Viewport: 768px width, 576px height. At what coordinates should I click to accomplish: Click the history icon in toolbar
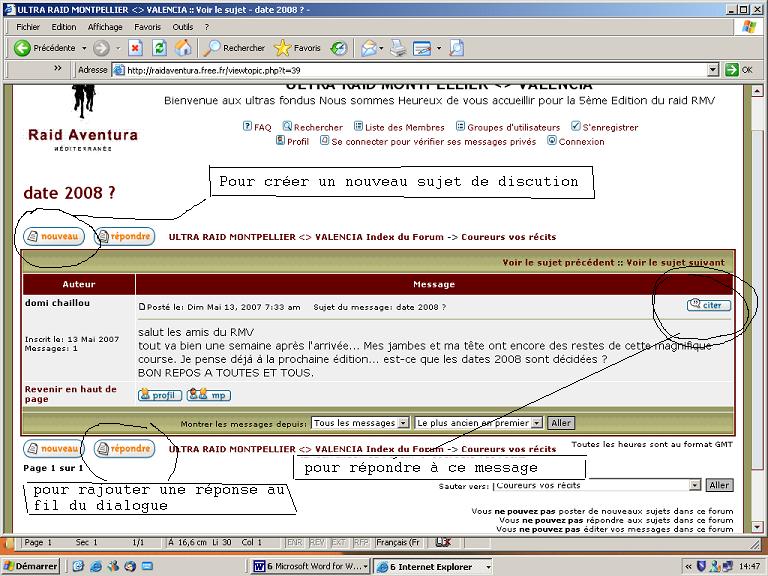[x=338, y=48]
